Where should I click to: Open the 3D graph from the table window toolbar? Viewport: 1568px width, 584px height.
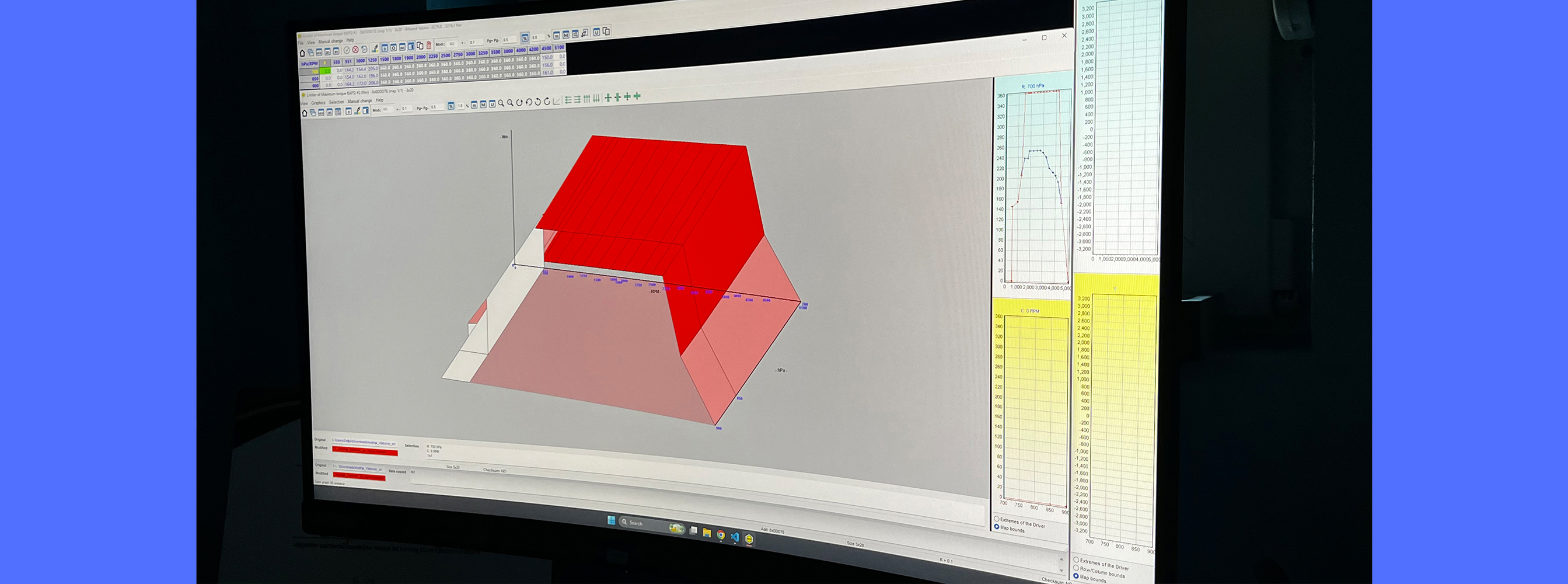(336, 51)
